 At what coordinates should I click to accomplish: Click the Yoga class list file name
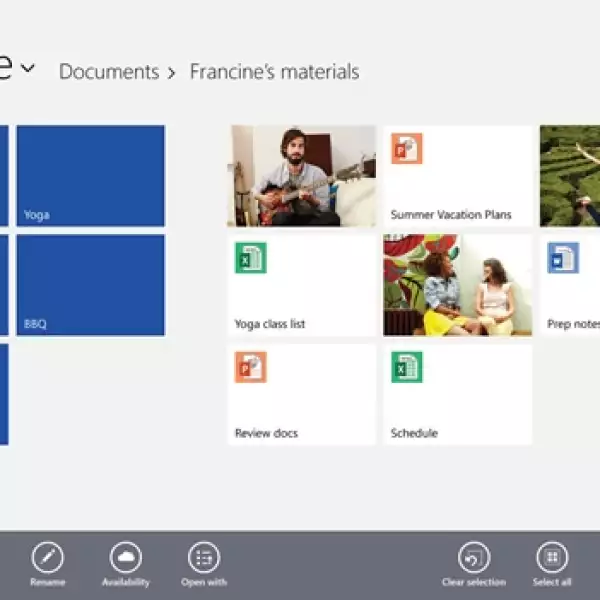[270, 324]
